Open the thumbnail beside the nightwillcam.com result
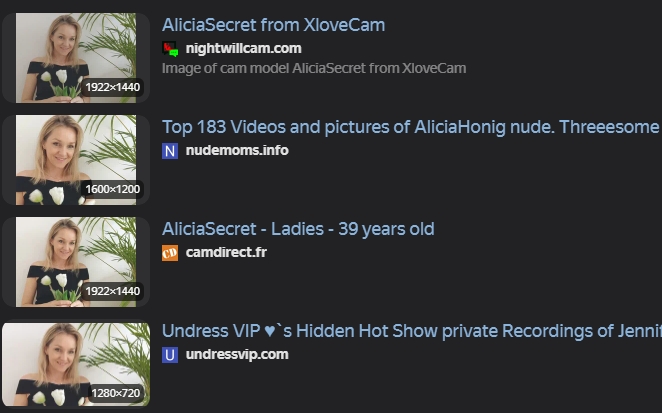 (x=76, y=58)
